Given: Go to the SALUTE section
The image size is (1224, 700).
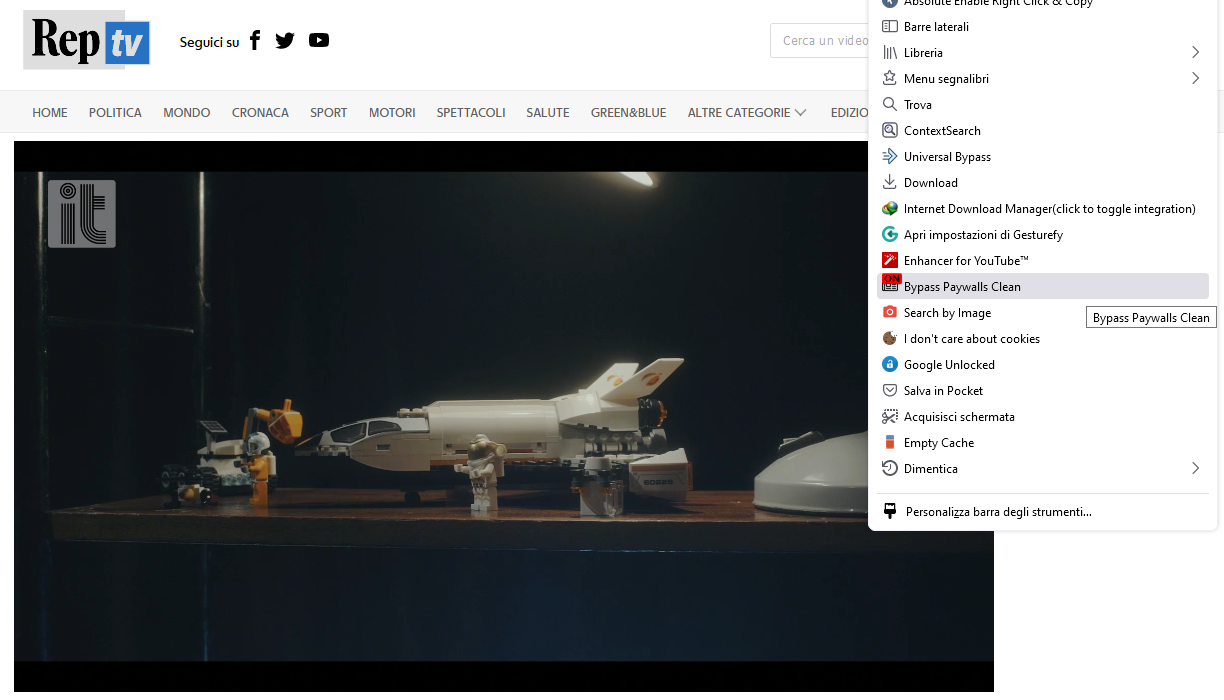Looking at the screenshot, I should click(x=548, y=113).
